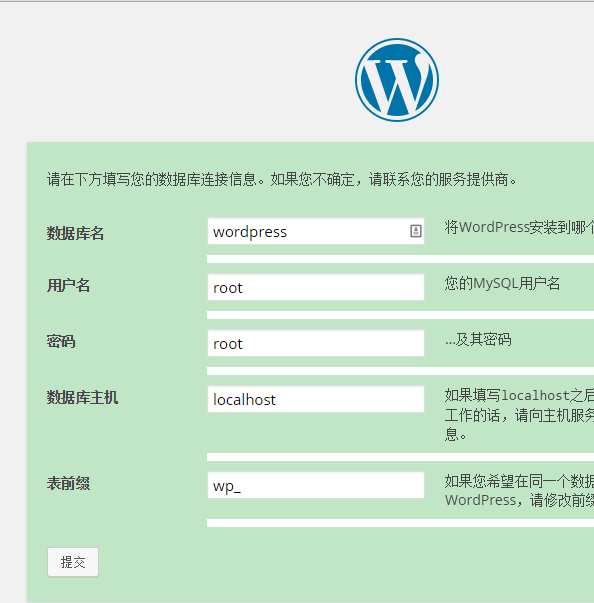
Task: Click the autofill contact icon in database name field
Action: pyautogui.click(x=416, y=231)
